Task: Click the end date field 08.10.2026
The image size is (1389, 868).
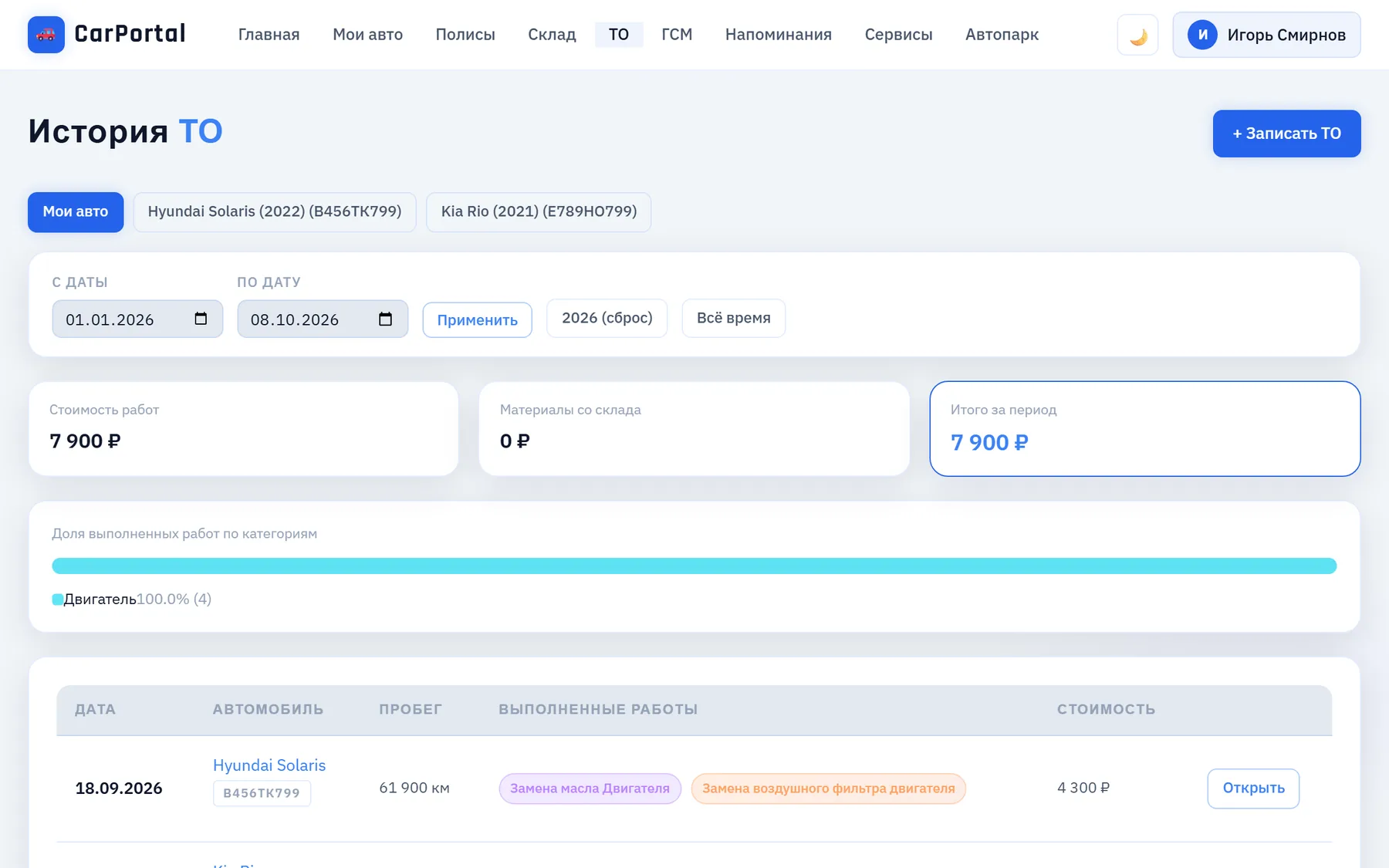Action: coord(323,319)
